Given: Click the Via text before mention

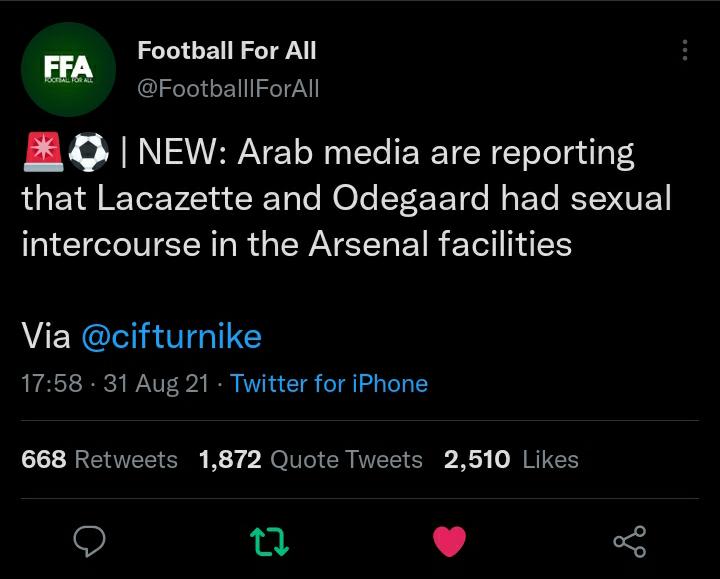Looking at the screenshot, I should [x=46, y=337].
